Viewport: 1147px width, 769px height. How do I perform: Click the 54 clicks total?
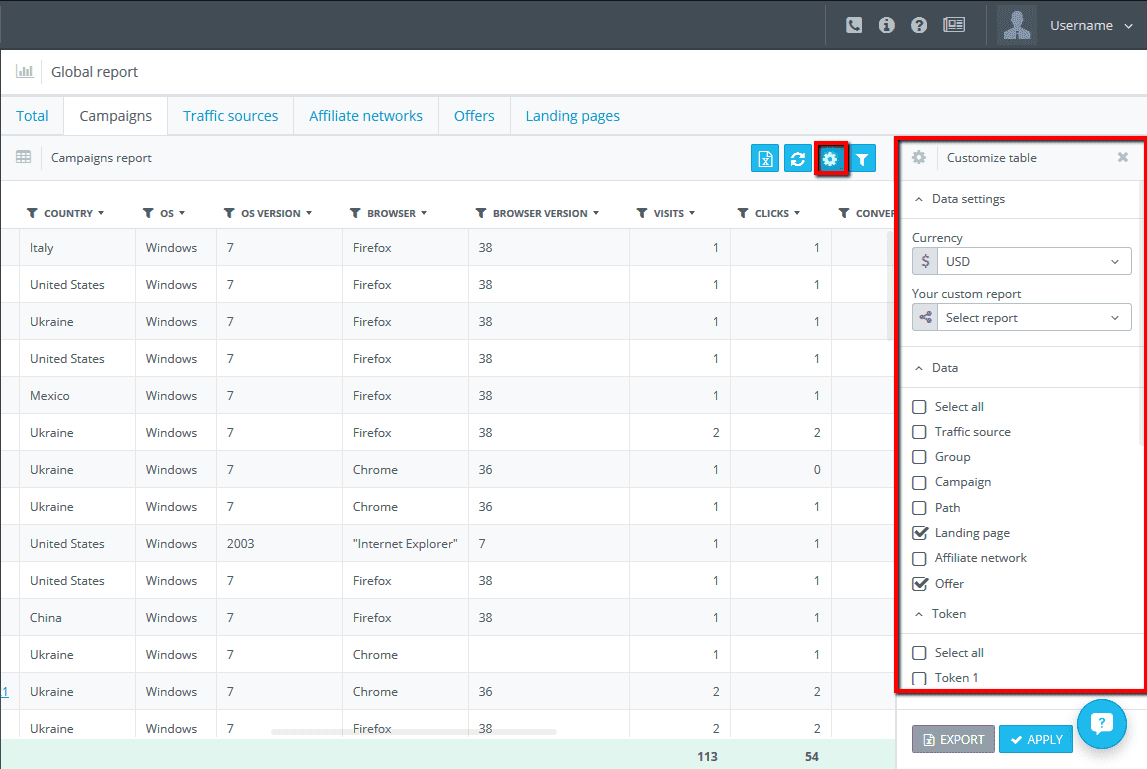tap(811, 757)
